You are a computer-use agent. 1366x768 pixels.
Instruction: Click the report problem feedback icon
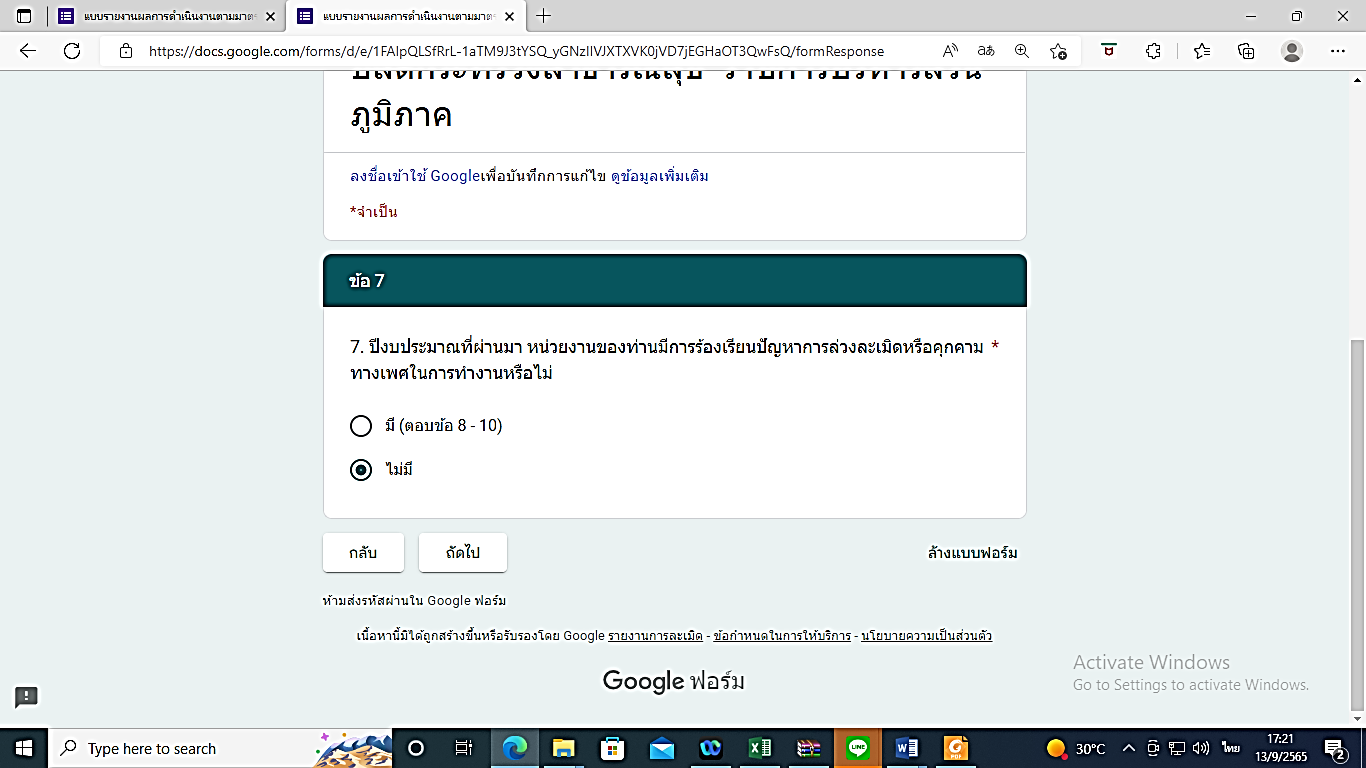26,697
